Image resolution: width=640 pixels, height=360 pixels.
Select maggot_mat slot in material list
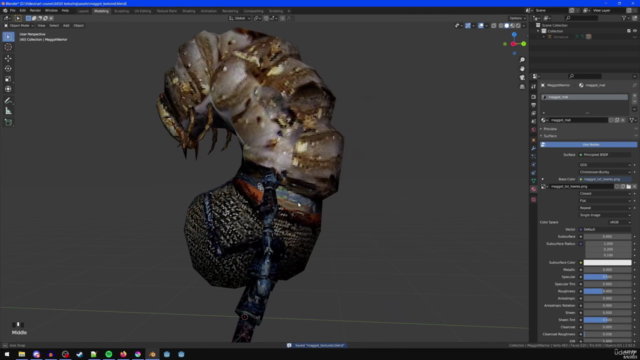click(584, 97)
